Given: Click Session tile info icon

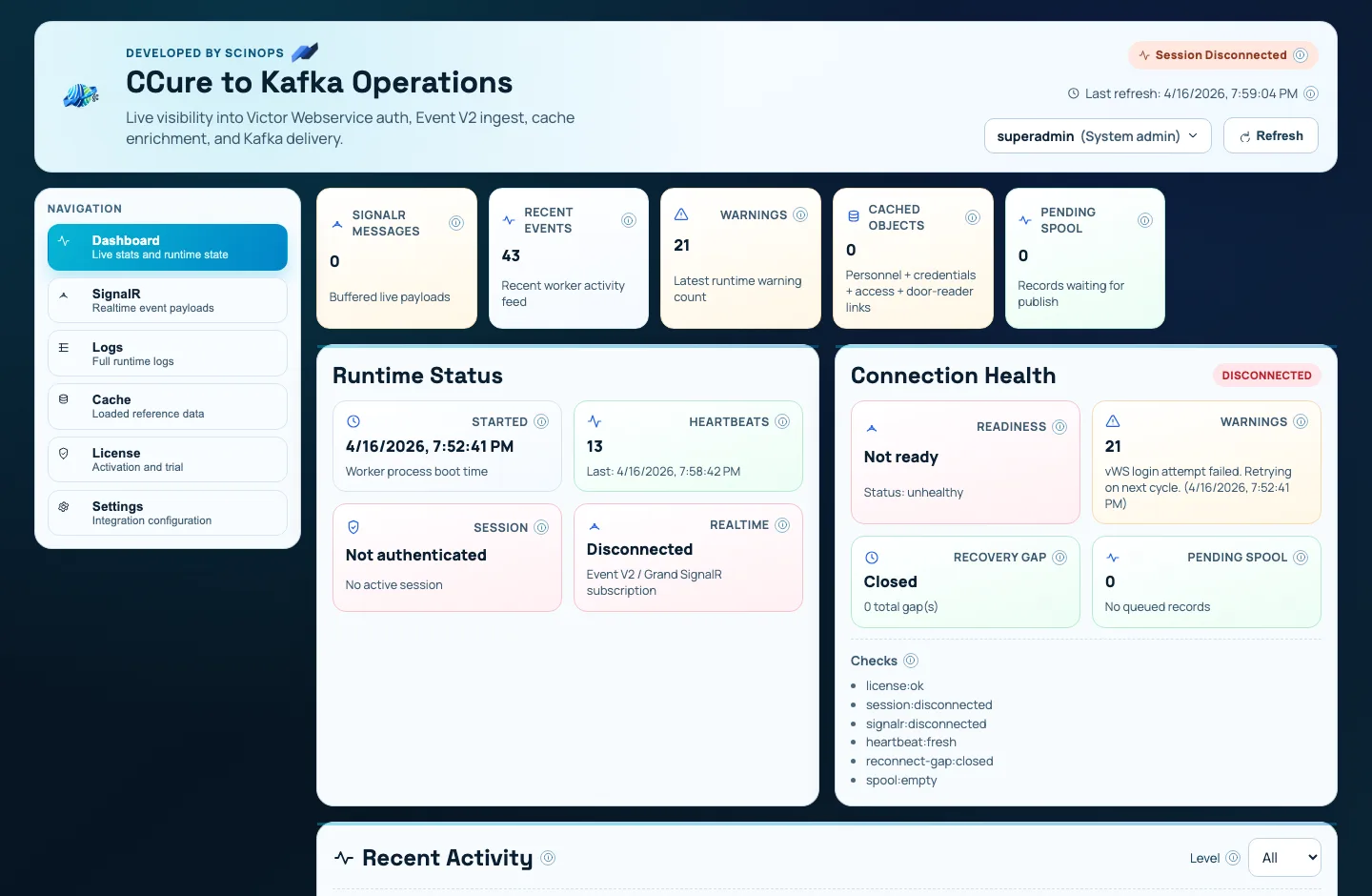Looking at the screenshot, I should coord(541,527).
